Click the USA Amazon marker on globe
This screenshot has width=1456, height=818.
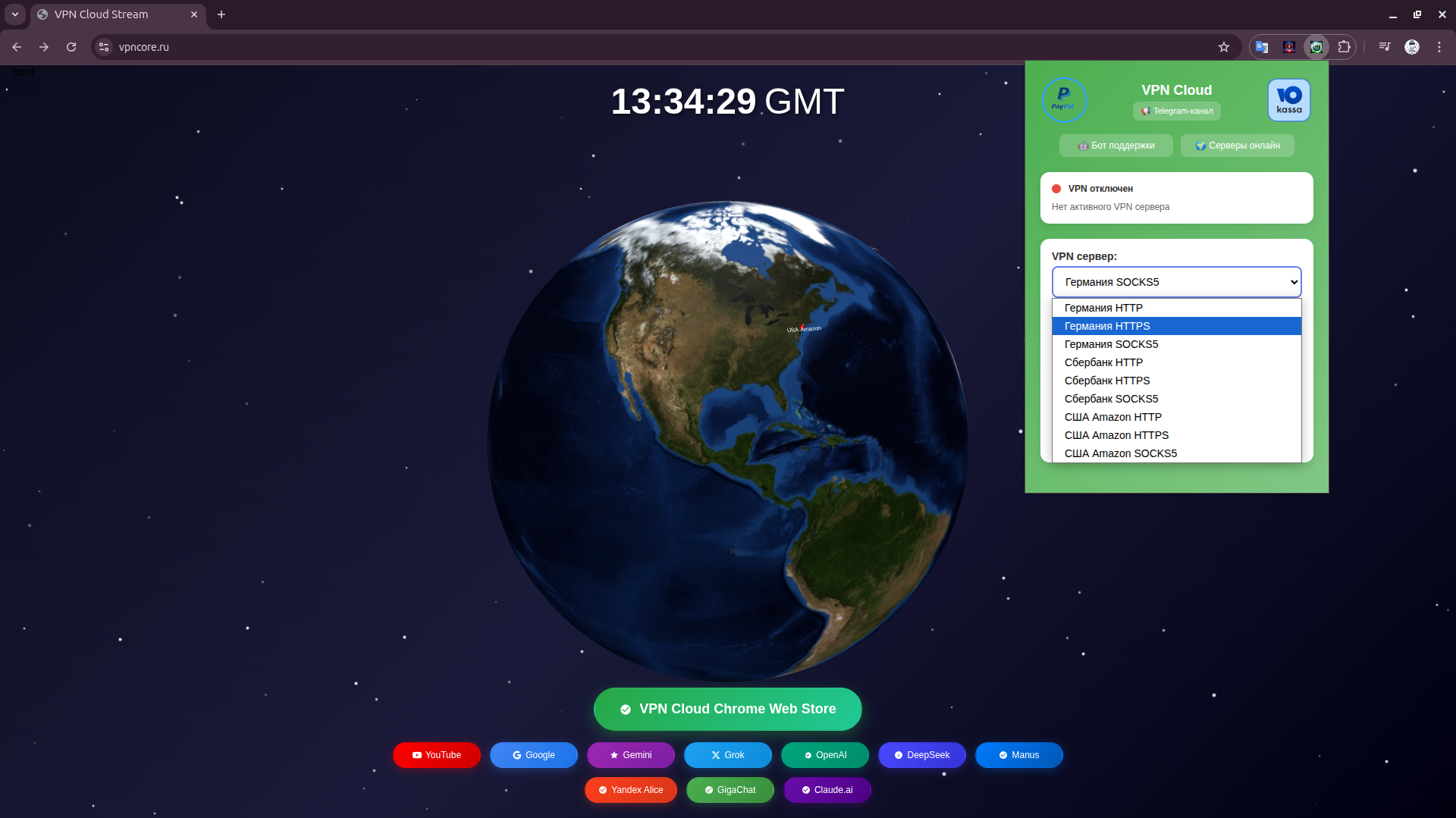coord(803,328)
